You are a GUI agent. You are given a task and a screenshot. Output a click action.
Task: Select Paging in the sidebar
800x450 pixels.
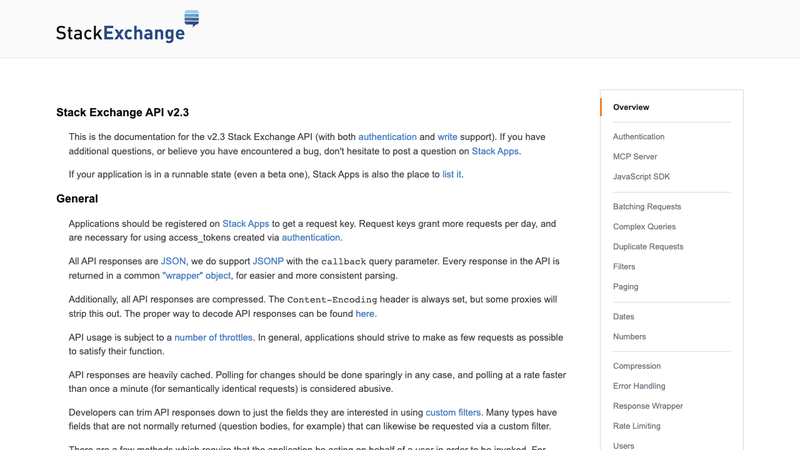[x=626, y=286]
